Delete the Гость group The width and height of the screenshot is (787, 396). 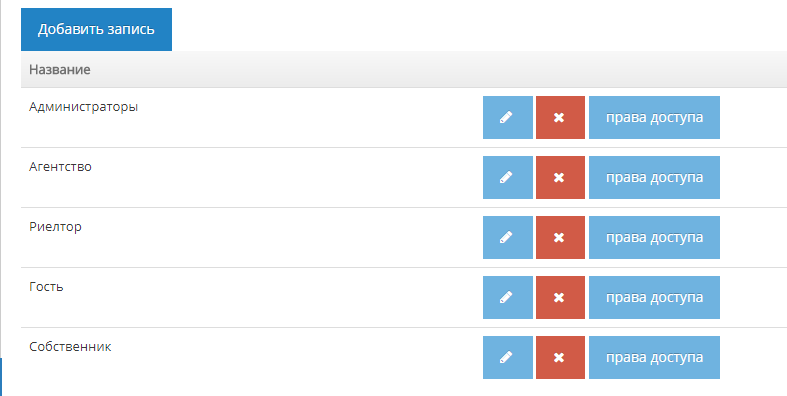(x=561, y=298)
